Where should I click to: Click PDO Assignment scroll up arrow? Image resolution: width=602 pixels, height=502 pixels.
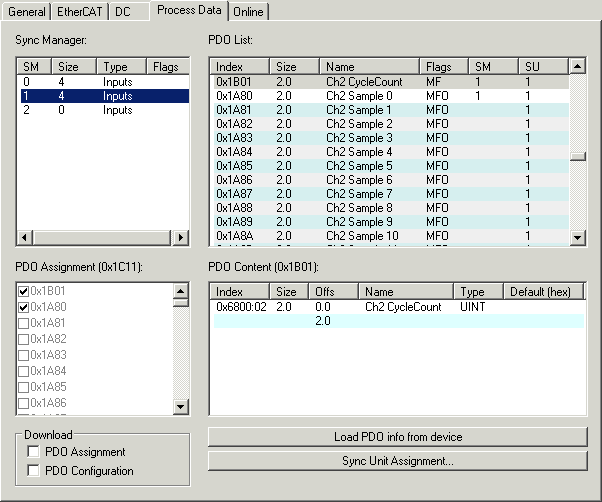[x=180, y=291]
